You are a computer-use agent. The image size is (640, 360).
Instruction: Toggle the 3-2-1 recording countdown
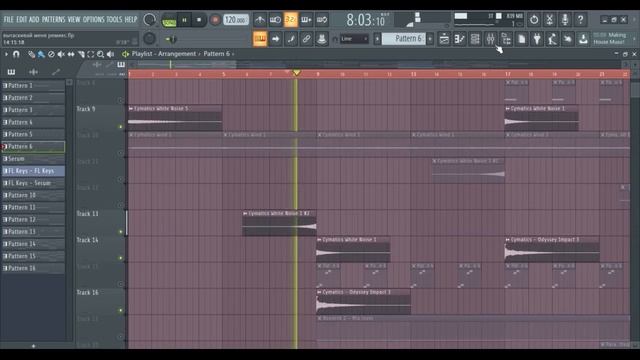coord(291,20)
